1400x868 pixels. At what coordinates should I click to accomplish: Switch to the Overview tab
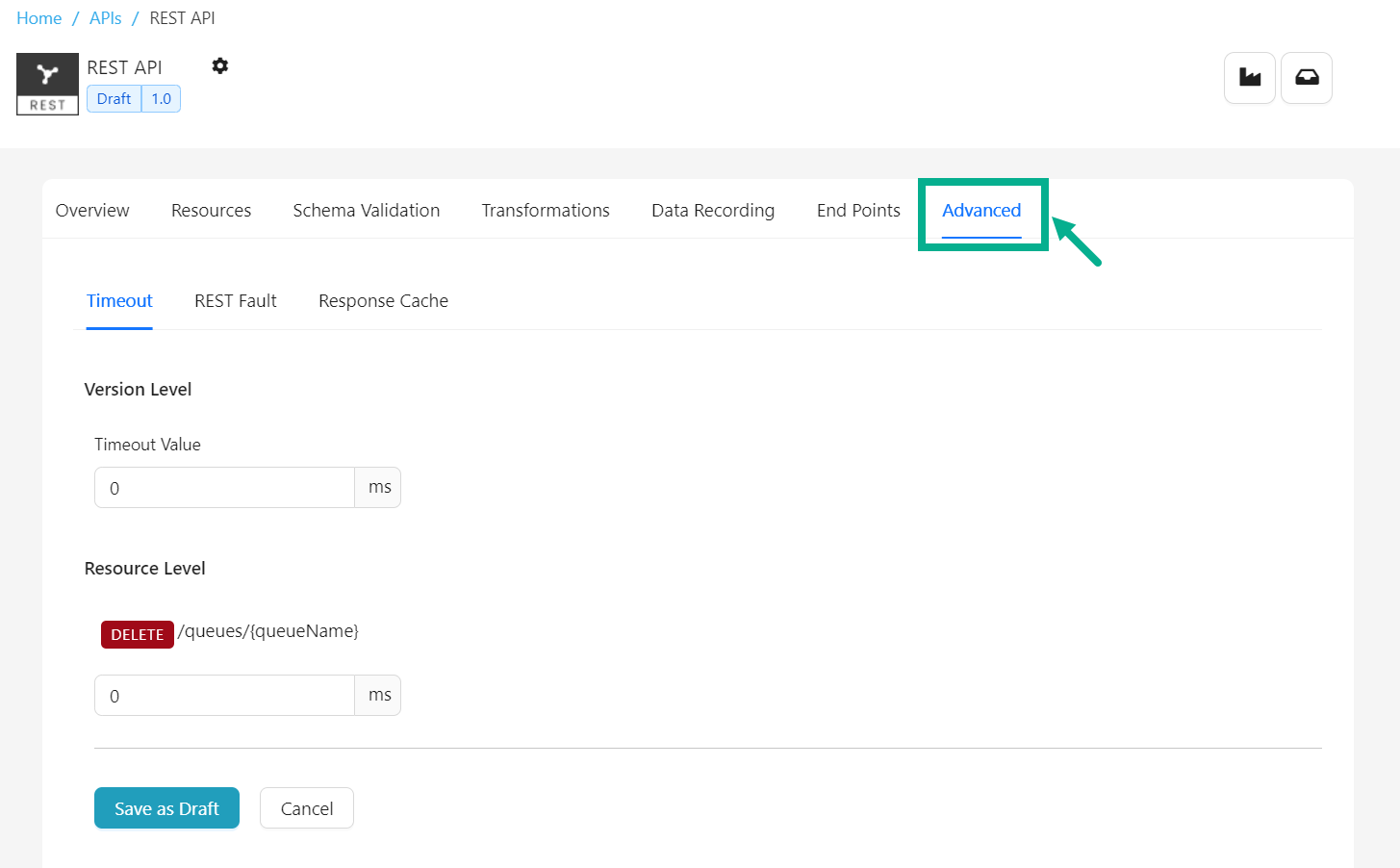tap(92, 211)
